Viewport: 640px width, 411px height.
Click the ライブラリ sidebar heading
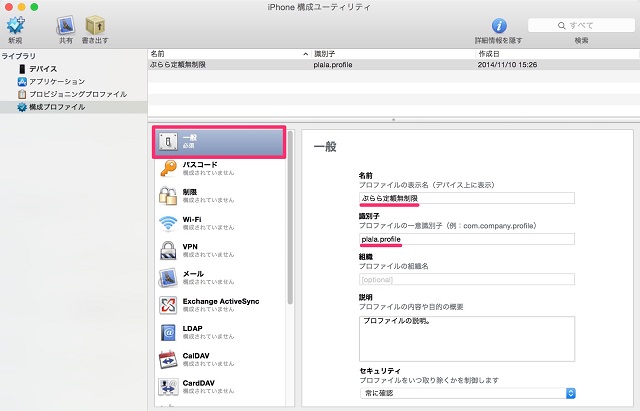pos(18,56)
